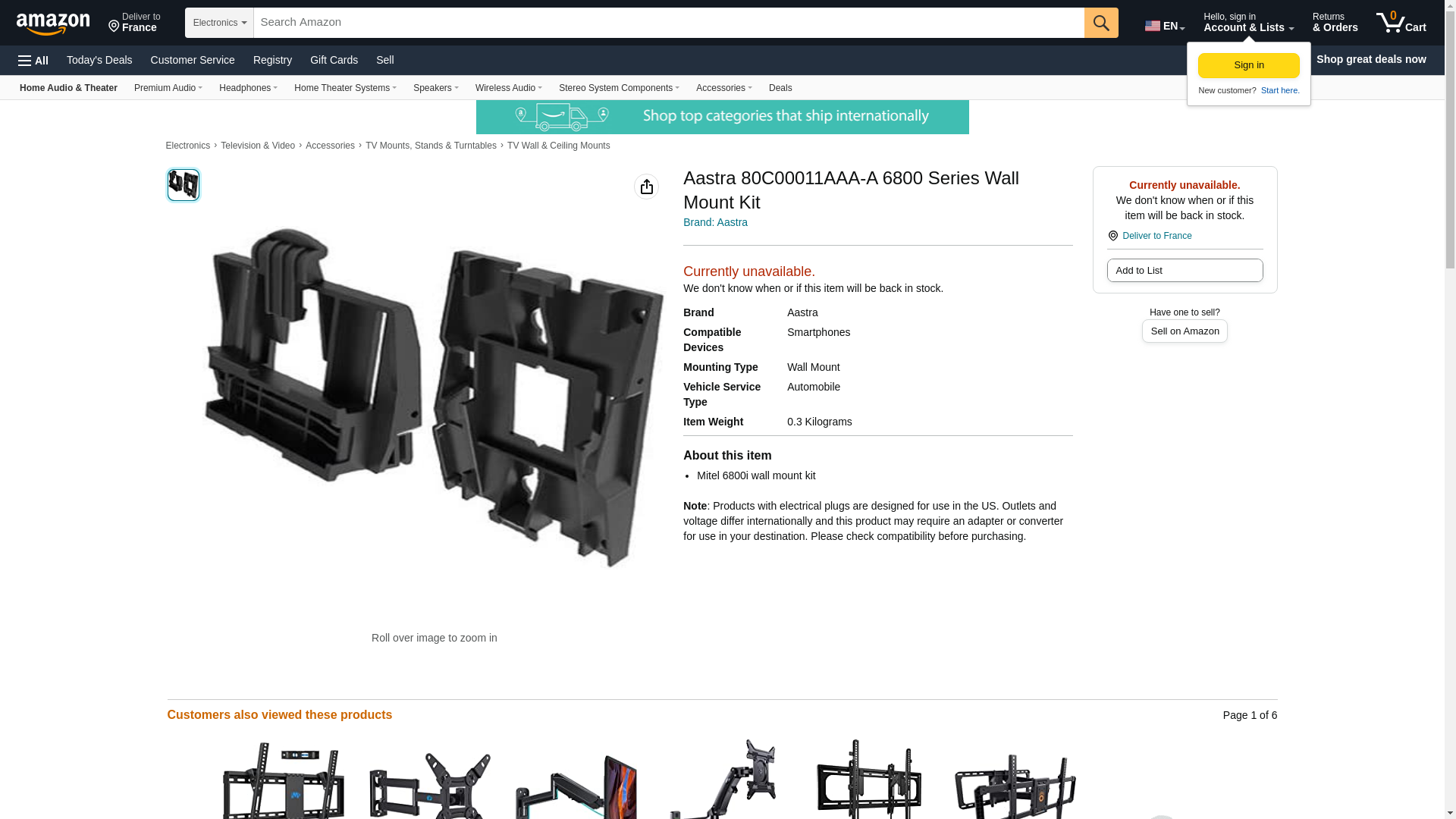The height and width of the screenshot is (819, 1456).
Task: Follow the Brand: Aastra link
Action: (x=715, y=222)
